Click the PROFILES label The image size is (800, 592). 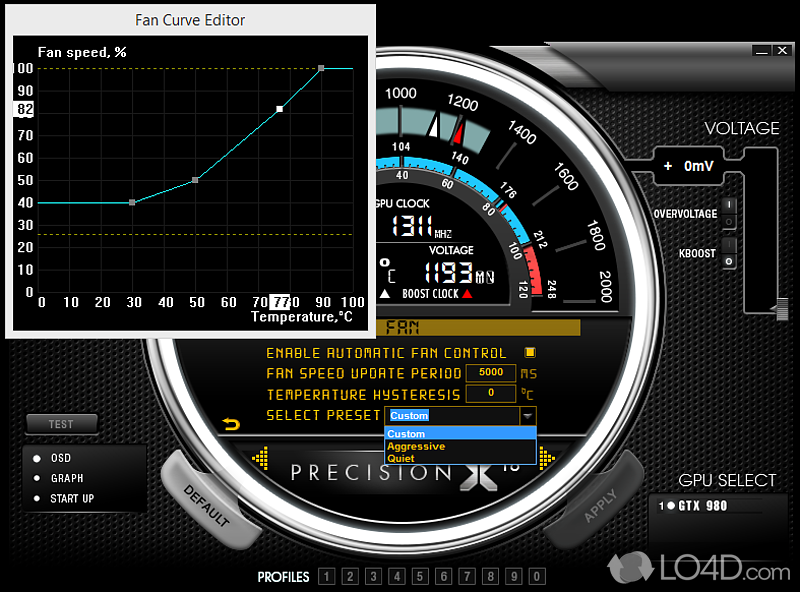click(283, 577)
